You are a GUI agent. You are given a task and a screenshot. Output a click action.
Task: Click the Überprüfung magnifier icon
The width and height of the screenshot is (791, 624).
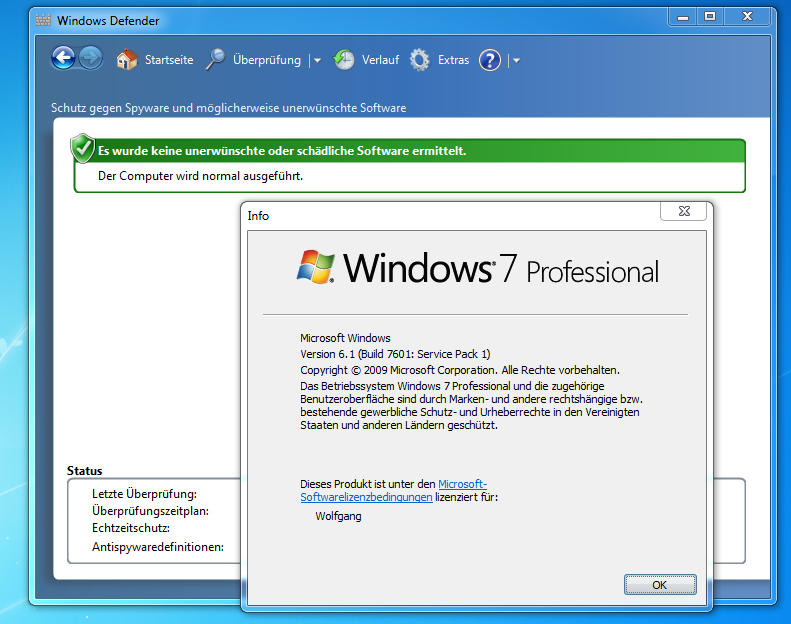215,60
